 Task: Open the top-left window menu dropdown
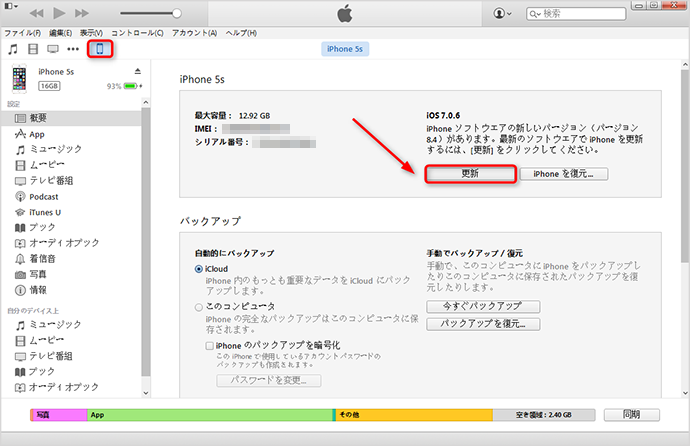coord(11,6)
